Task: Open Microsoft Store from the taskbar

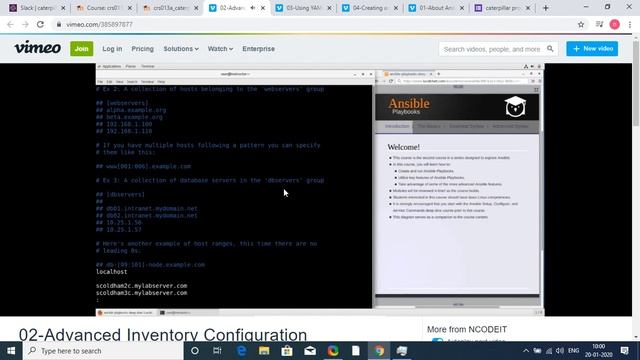Action: click(x=287, y=351)
